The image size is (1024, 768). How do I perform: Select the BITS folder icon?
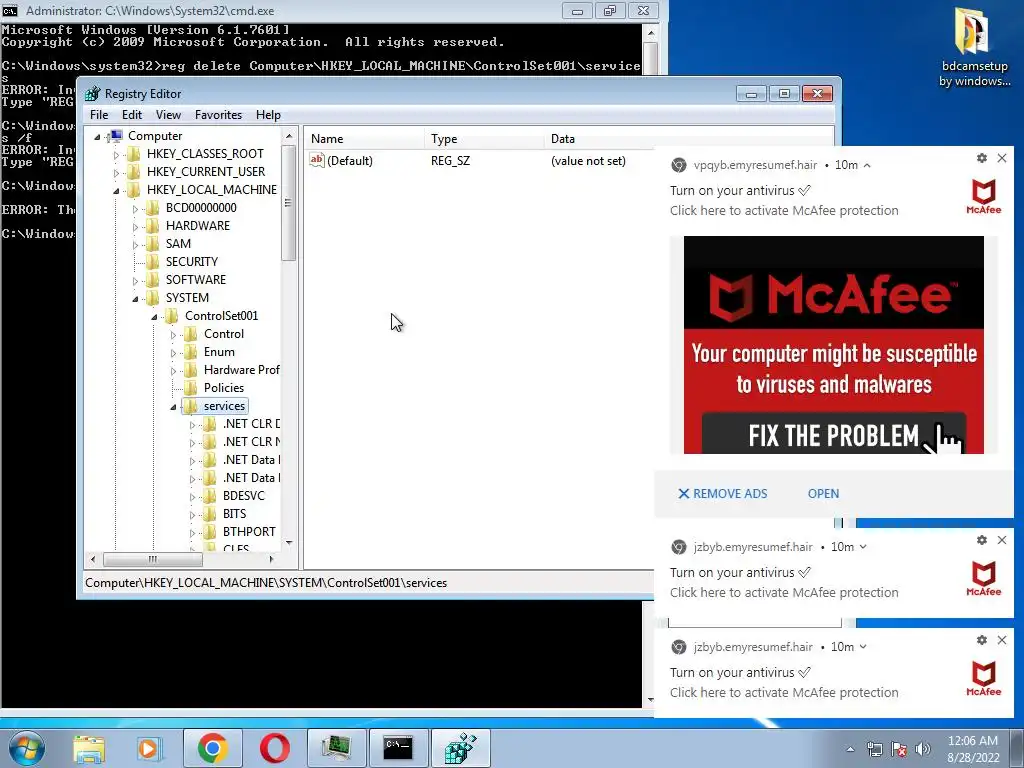coord(209,513)
